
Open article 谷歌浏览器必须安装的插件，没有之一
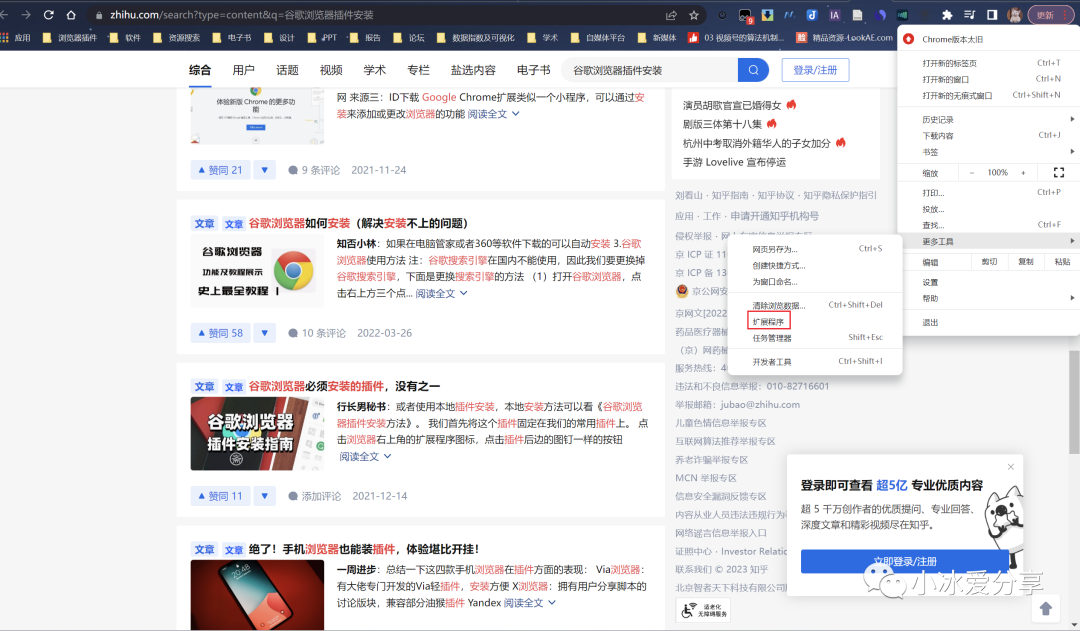pos(344,386)
